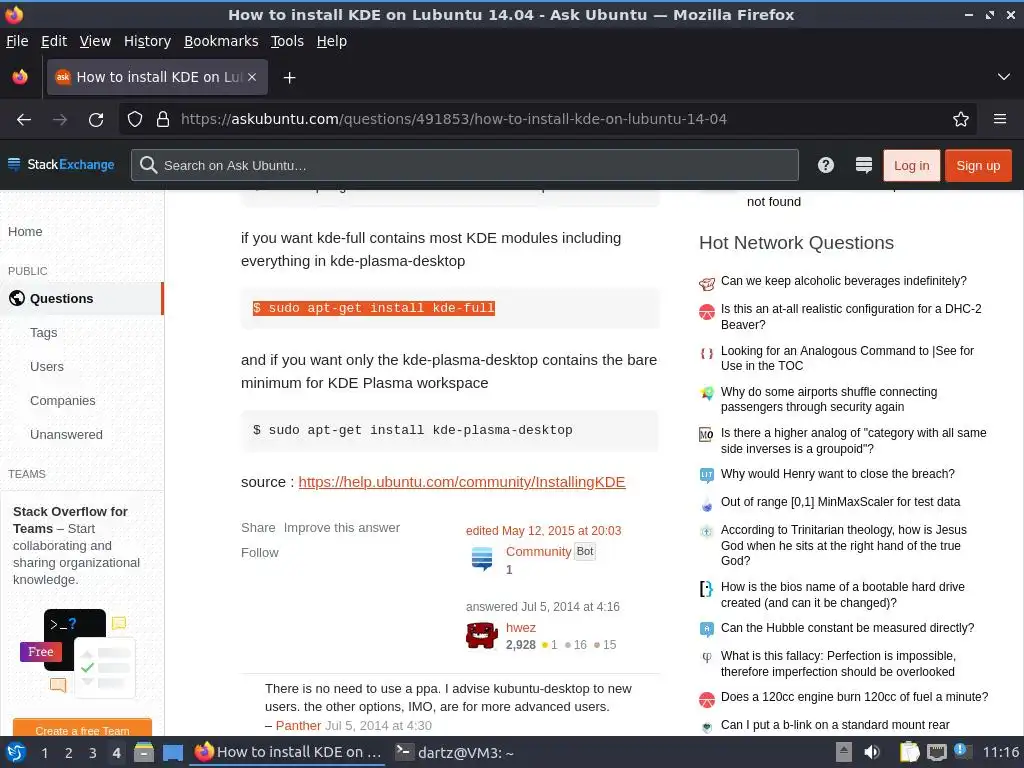The width and height of the screenshot is (1024, 768).
Task: Open 'Can we keep alcoholic beverages indefinitely?'
Action: pos(843,281)
